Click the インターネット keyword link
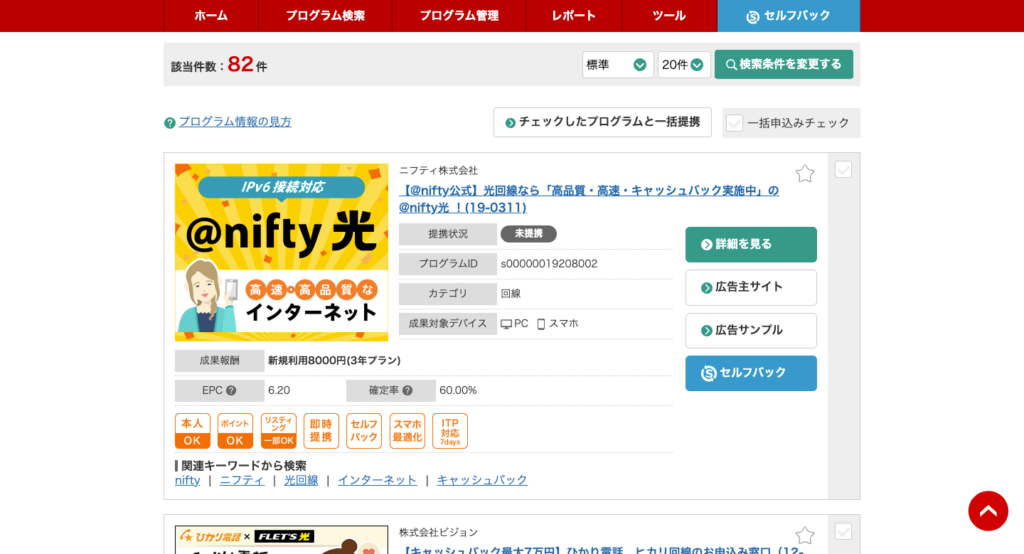Viewport: 1024px width, 554px height. pos(377,480)
